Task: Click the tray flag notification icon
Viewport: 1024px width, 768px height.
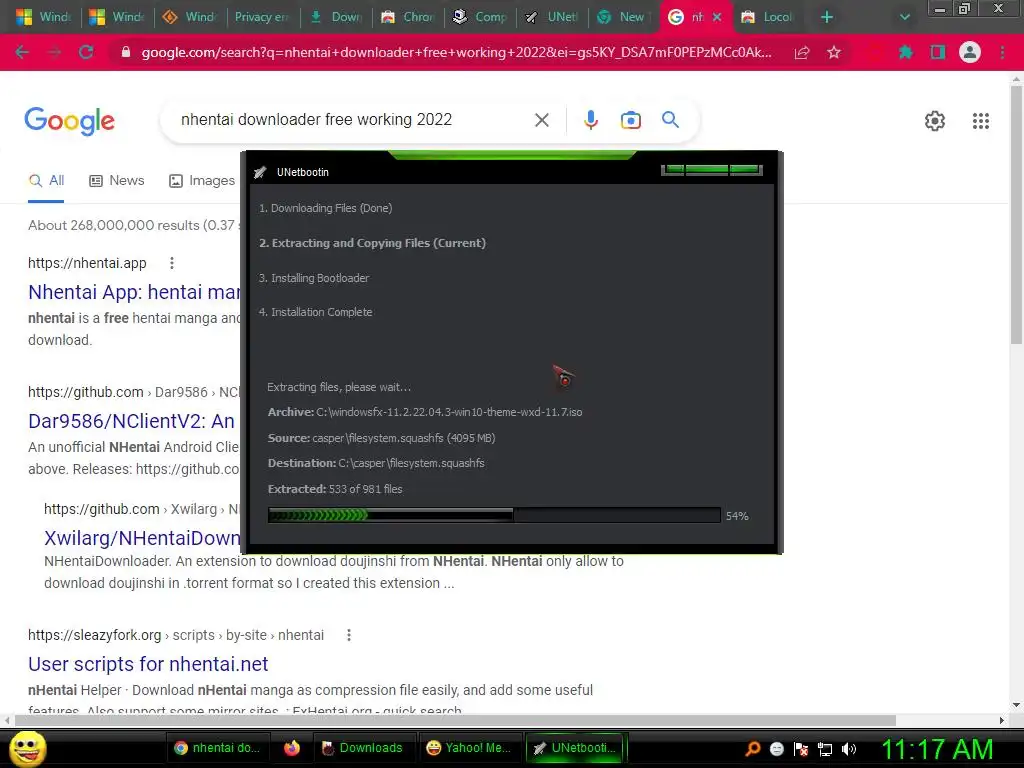Action: [801, 749]
